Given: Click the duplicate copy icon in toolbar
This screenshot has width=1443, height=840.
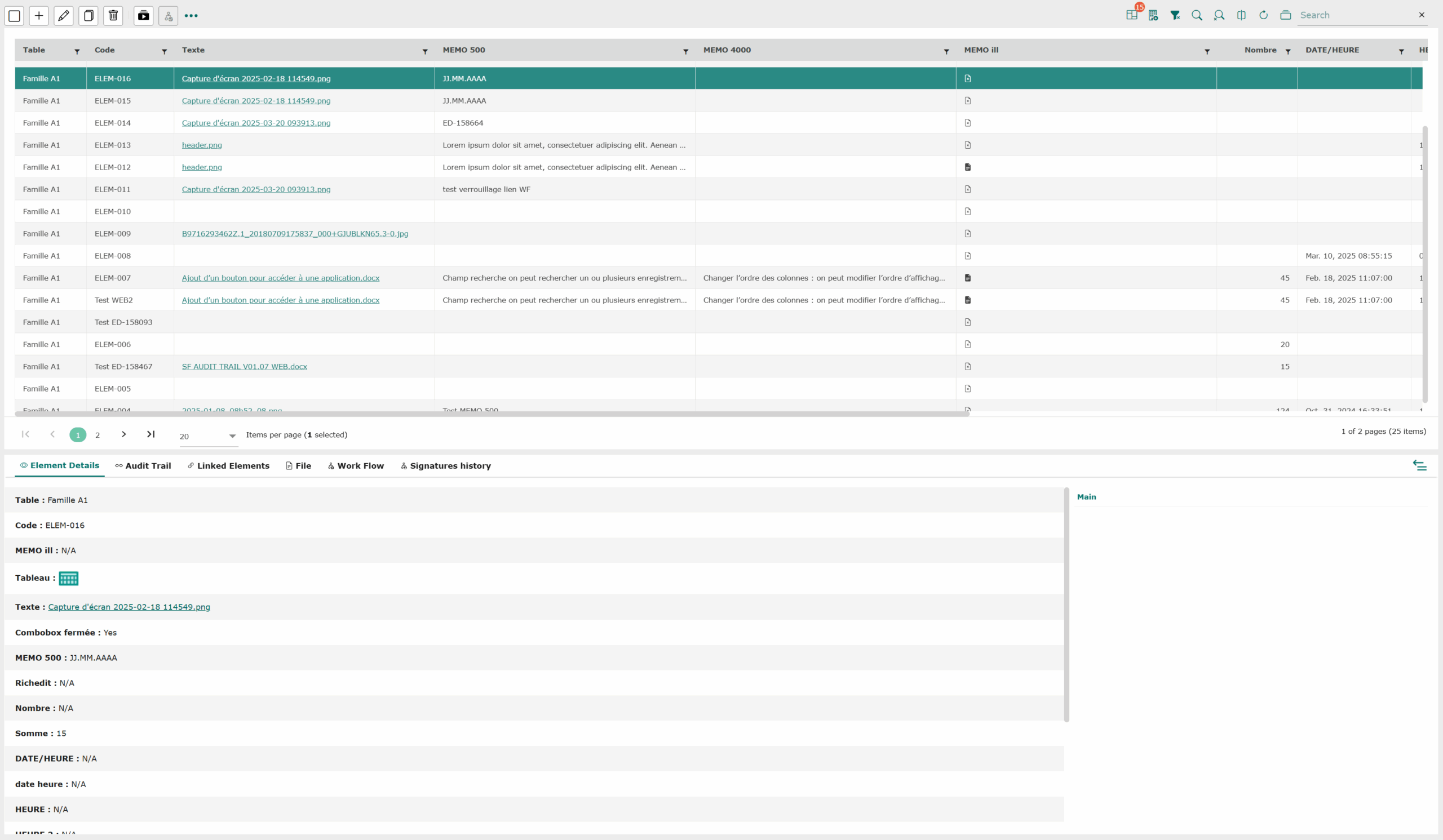Looking at the screenshot, I should 88,15.
